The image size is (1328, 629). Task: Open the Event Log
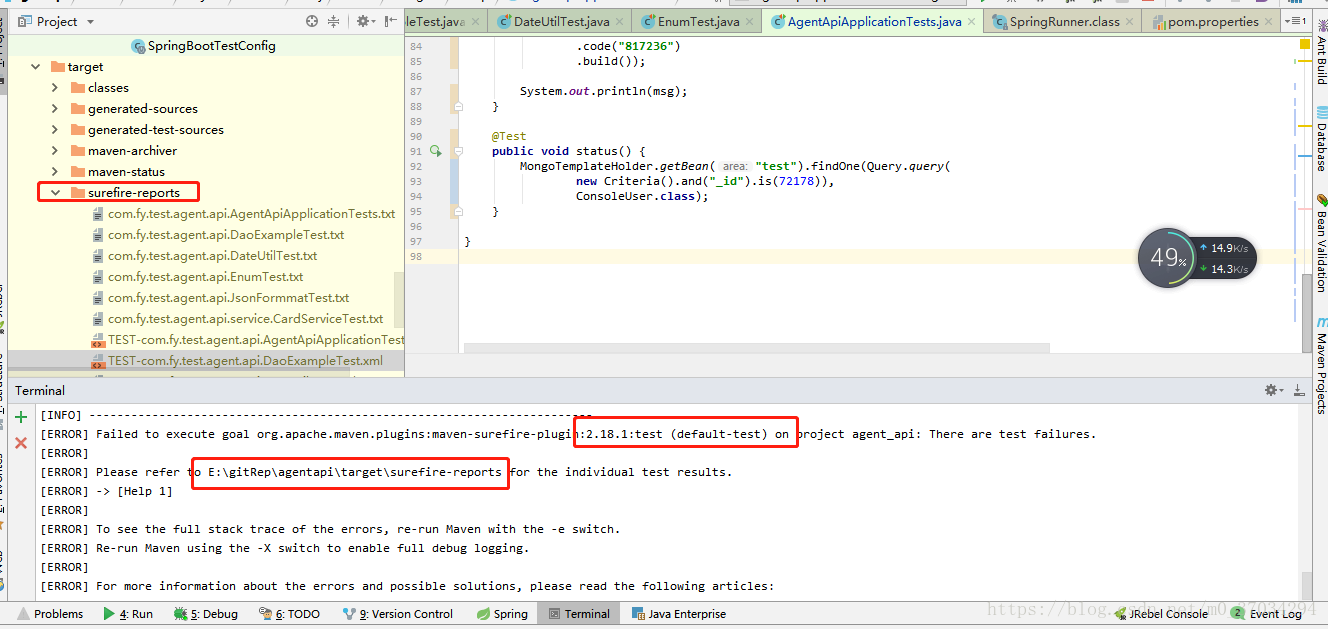click(x=1266, y=614)
